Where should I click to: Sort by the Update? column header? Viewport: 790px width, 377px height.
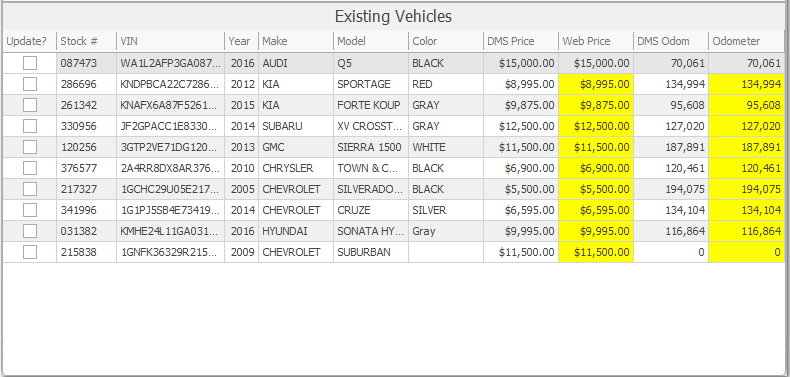[29, 41]
